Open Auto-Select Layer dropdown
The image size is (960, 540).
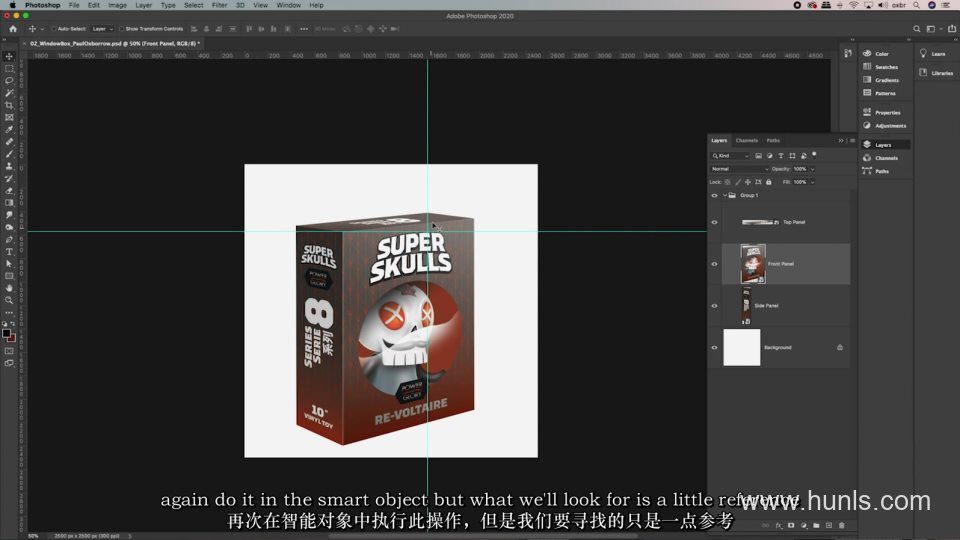point(103,29)
